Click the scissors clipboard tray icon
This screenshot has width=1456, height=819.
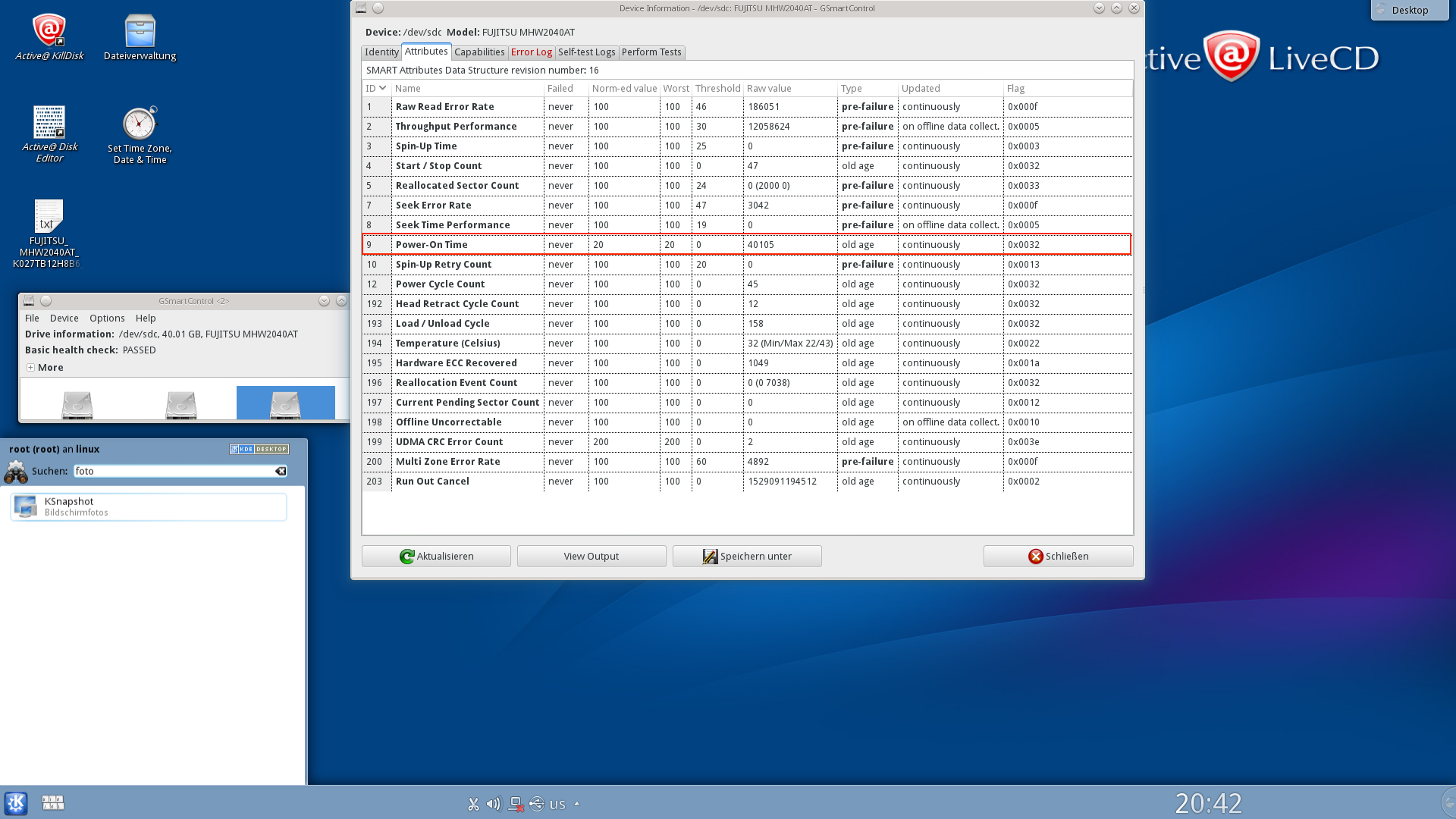473,804
